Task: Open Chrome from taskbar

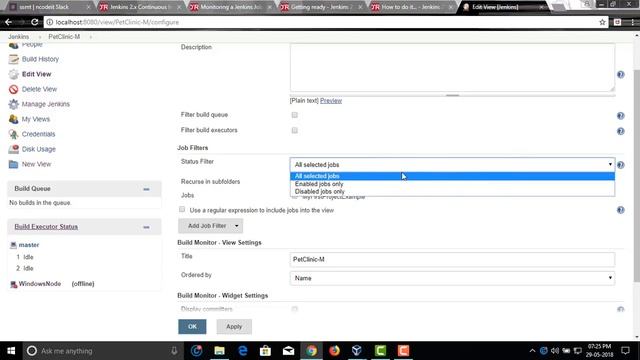Action: point(311,351)
